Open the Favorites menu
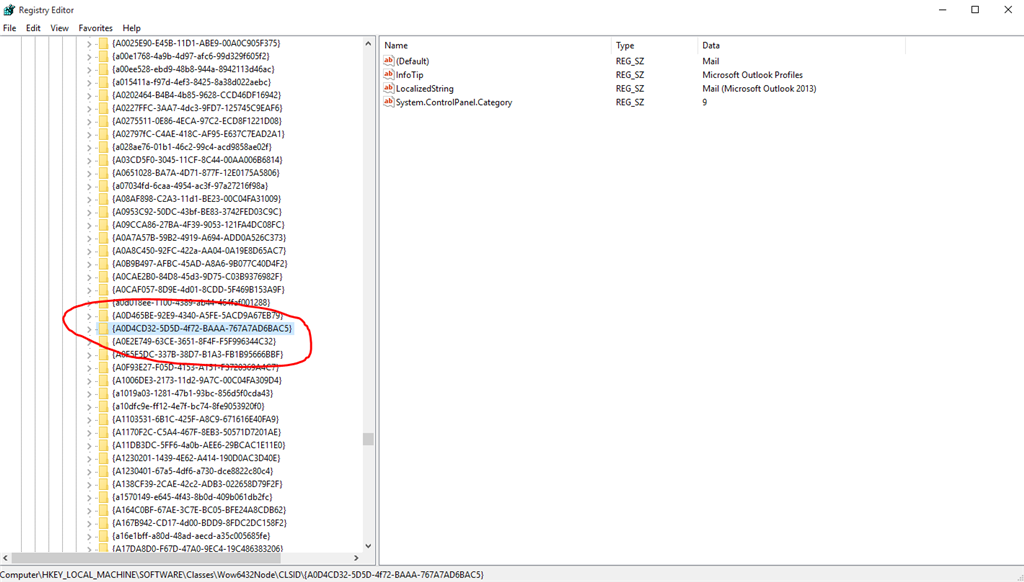Viewport: 1024px width, 582px height. coord(95,27)
